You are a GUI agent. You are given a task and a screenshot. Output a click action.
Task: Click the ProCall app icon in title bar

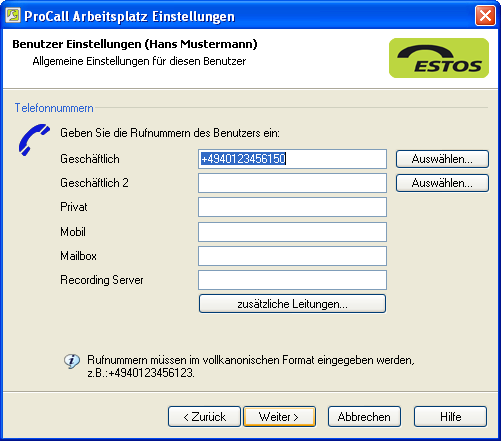pyautogui.click(x=13, y=15)
